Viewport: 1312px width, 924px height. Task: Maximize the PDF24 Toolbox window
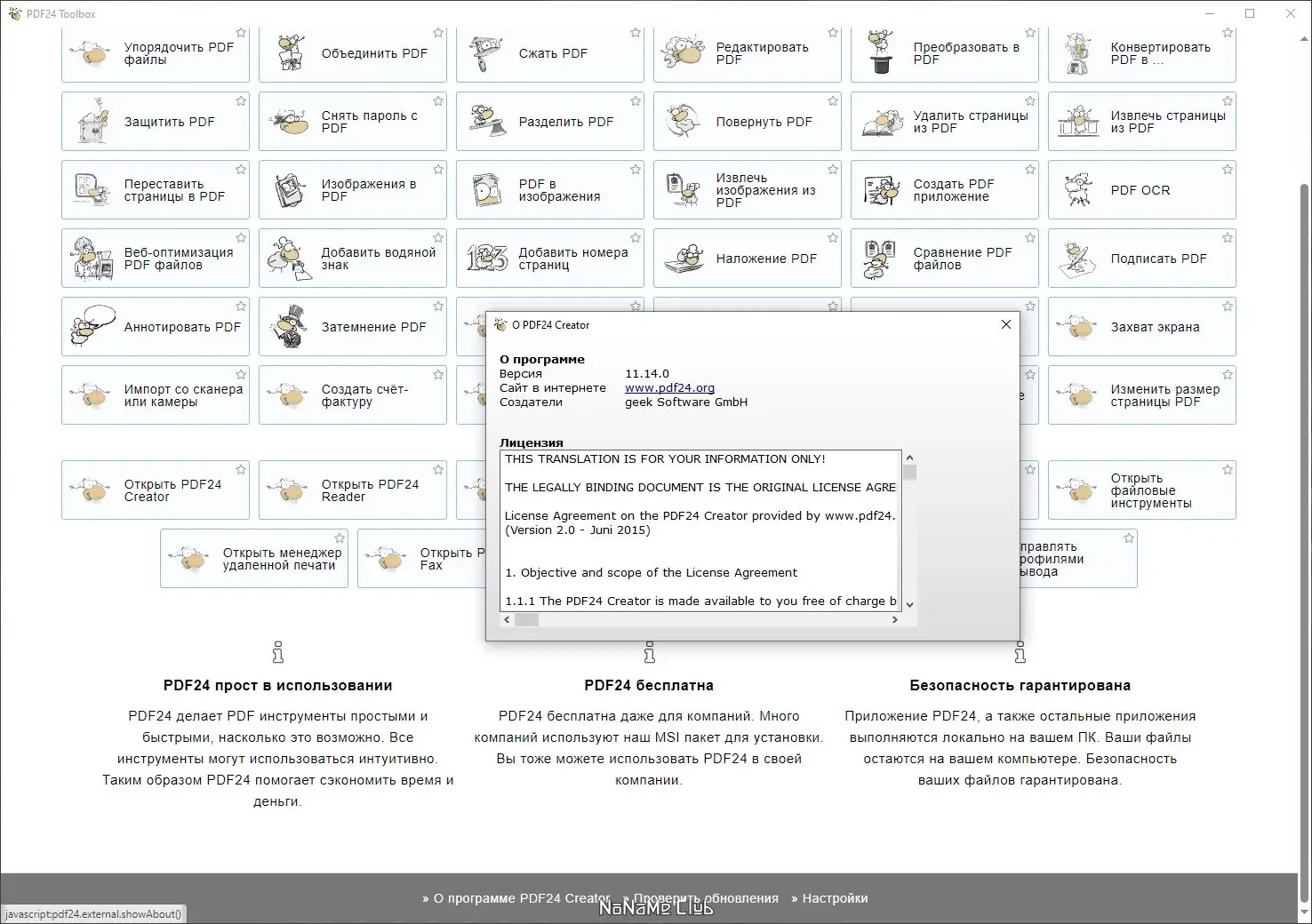click(x=1250, y=13)
